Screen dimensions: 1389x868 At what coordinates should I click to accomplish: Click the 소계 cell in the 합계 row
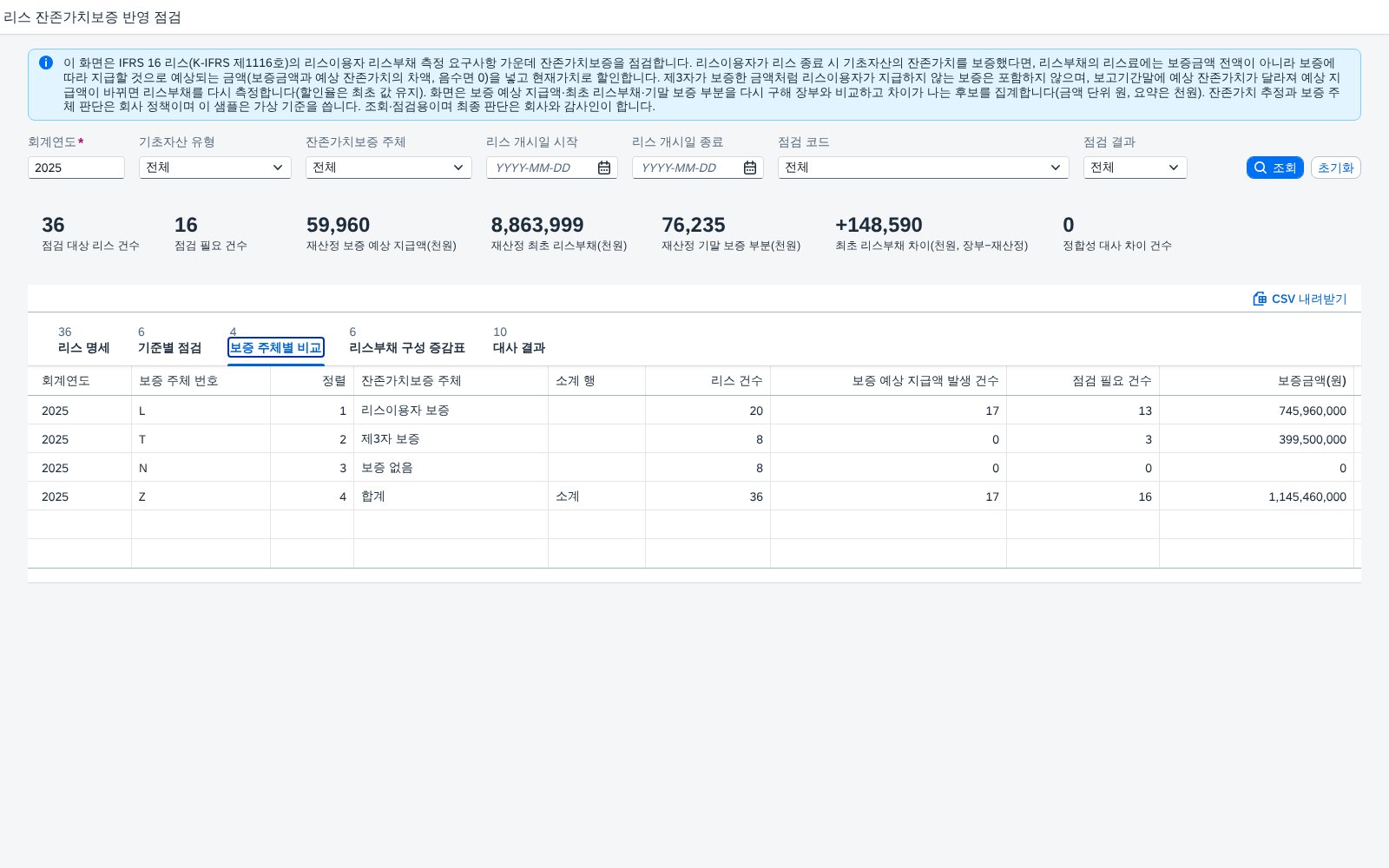[x=597, y=496]
